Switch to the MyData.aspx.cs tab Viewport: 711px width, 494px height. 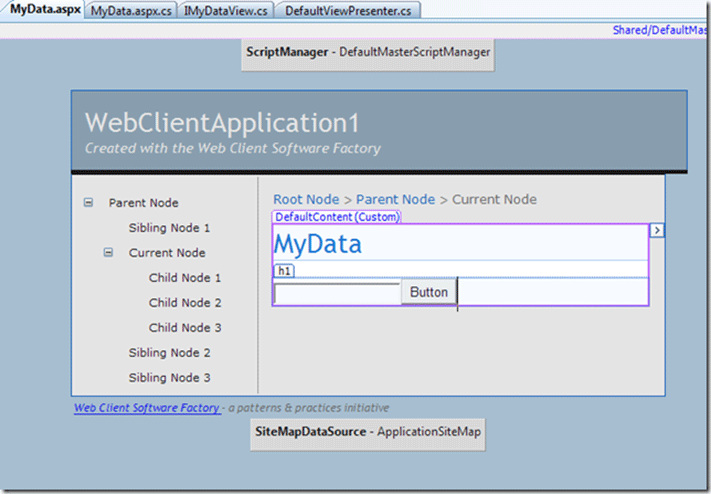131,10
